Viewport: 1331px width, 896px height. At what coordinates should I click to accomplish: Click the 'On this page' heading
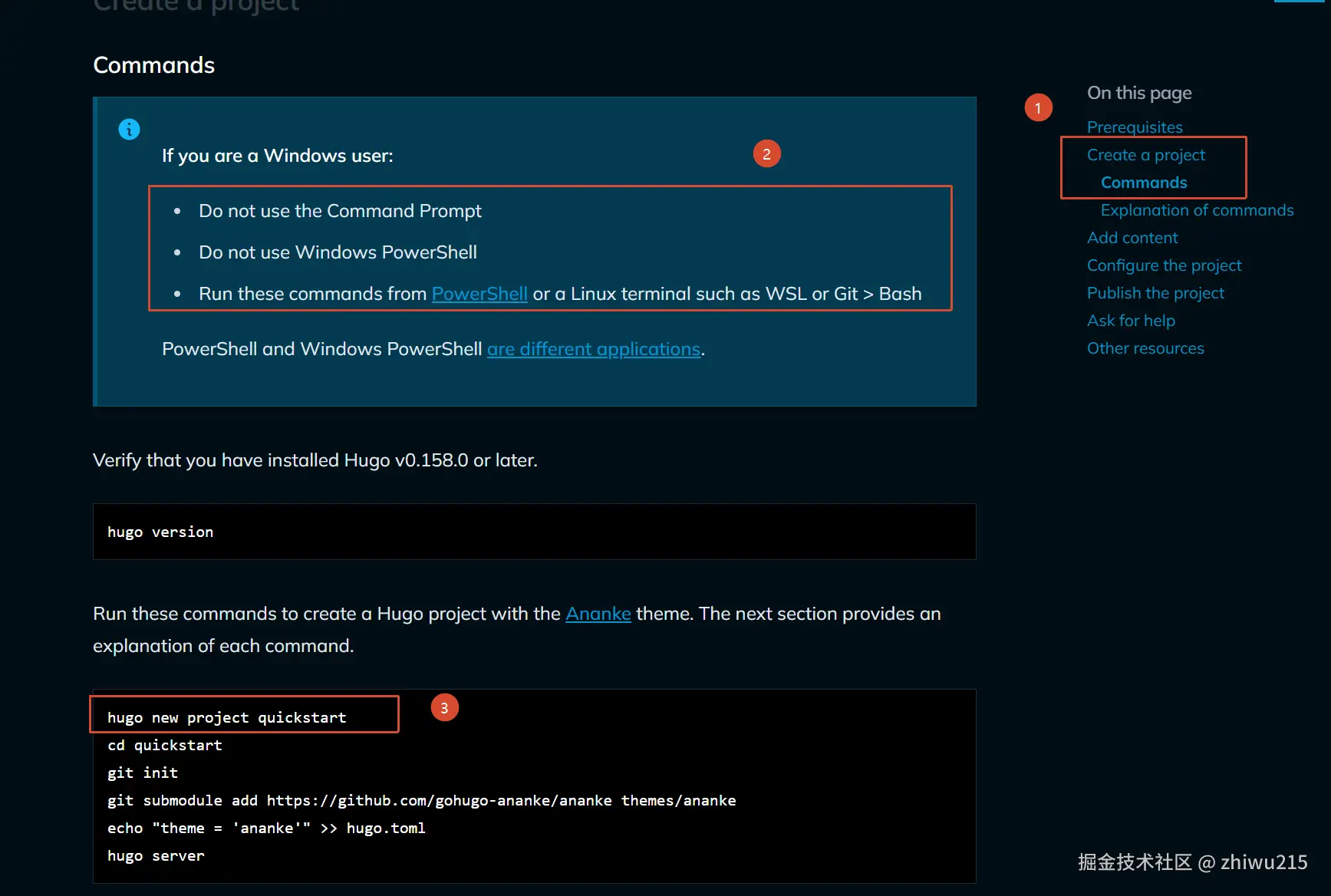(1139, 93)
